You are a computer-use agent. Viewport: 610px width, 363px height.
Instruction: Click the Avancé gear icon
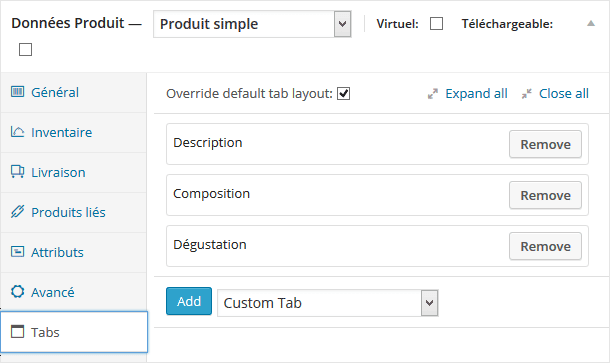click(x=17, y=291)
